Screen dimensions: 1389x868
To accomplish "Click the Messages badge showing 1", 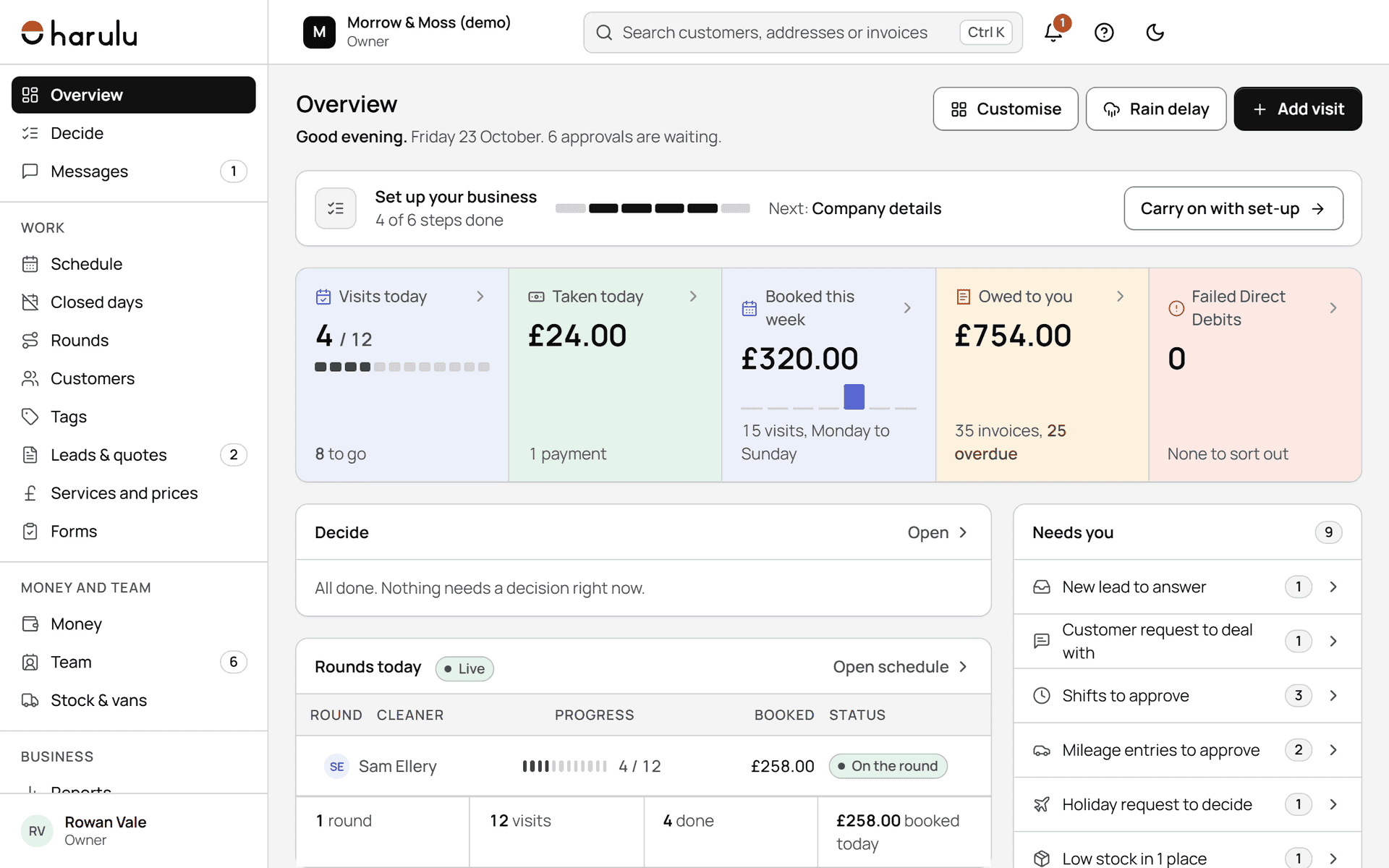I will coord(233,171).
